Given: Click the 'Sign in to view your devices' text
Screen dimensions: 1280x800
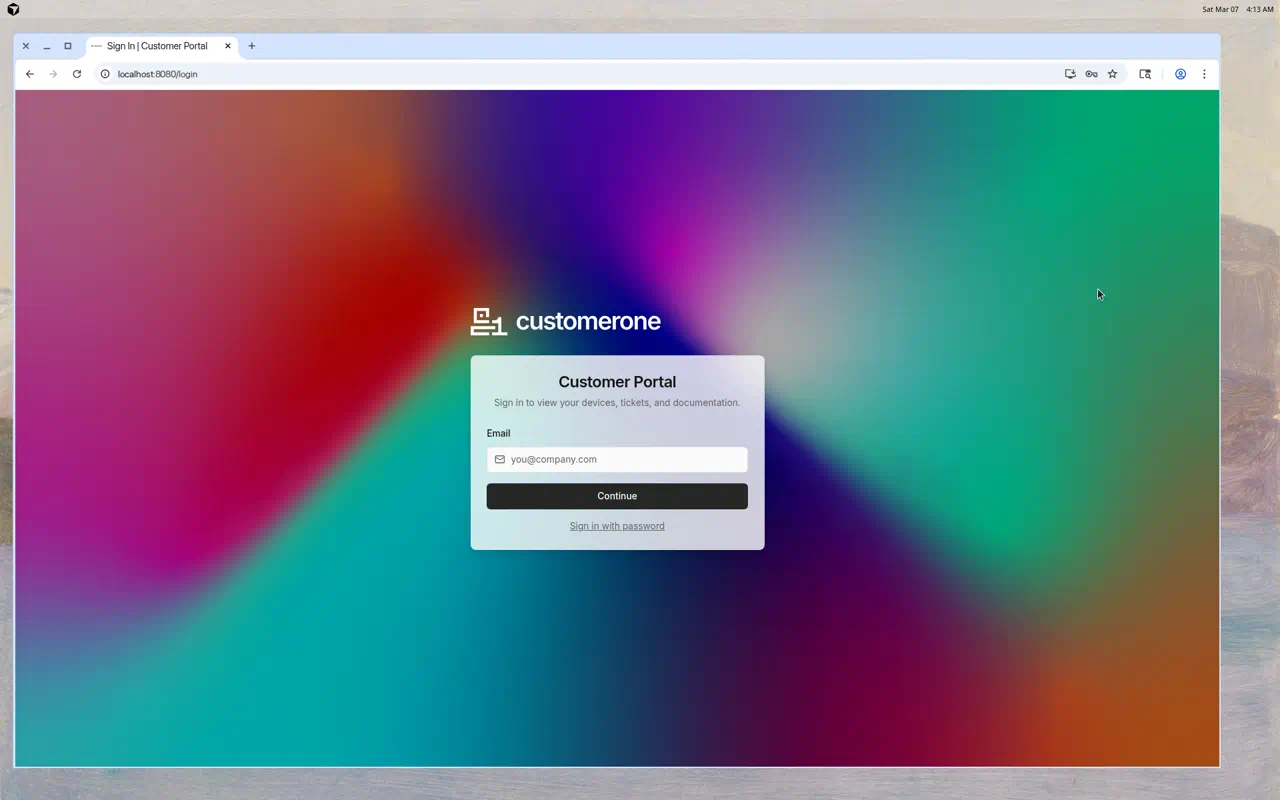Looking at the screenshot, I should [x=617, y=403].
